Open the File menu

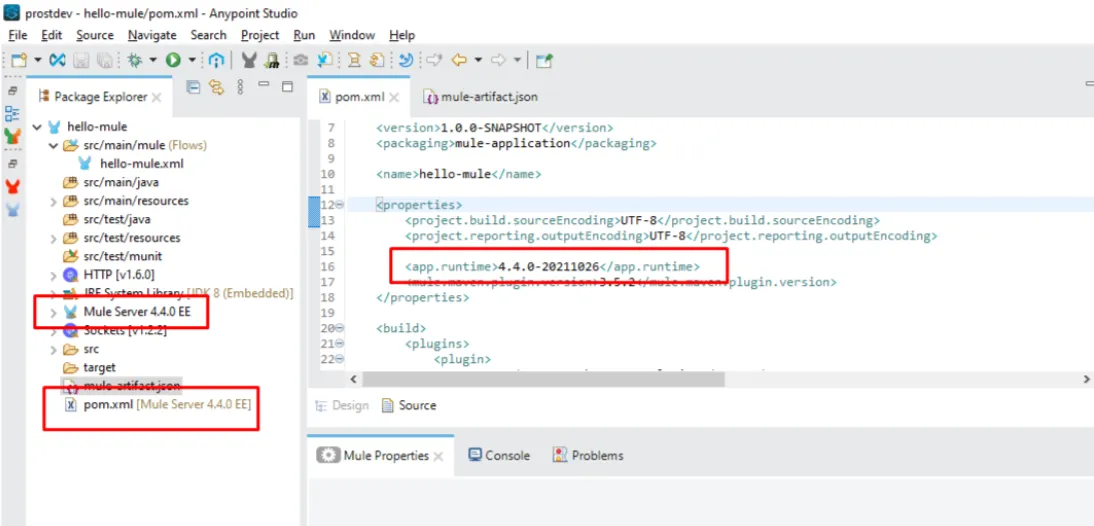17,35
